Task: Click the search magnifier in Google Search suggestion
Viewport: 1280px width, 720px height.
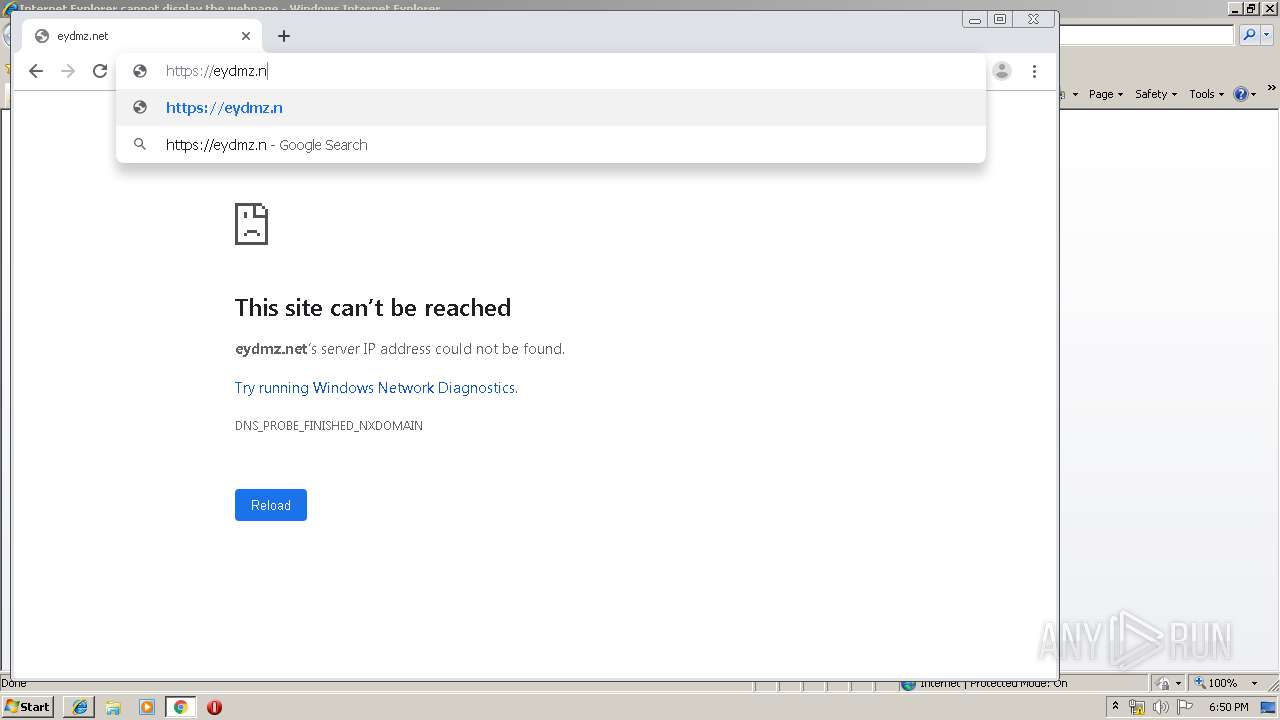Action: click(x=140, y=144)
